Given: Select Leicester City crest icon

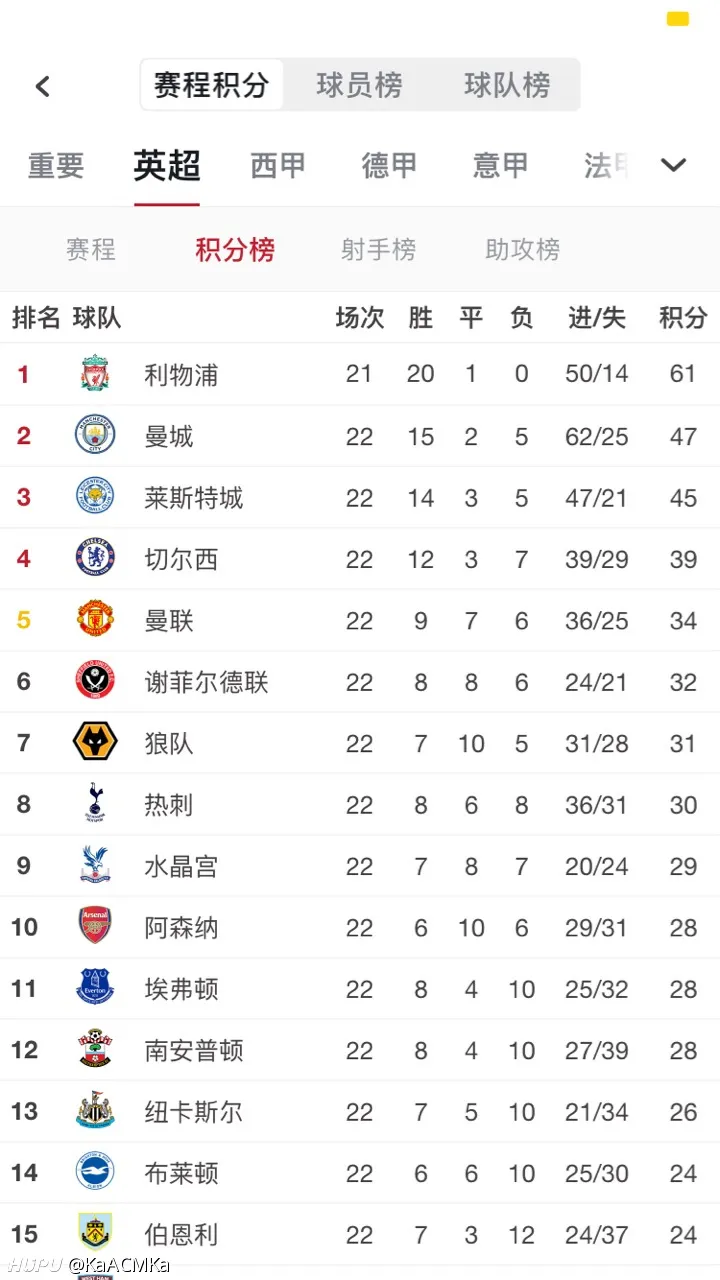Looking at the screenshot, I should [95, 497].
